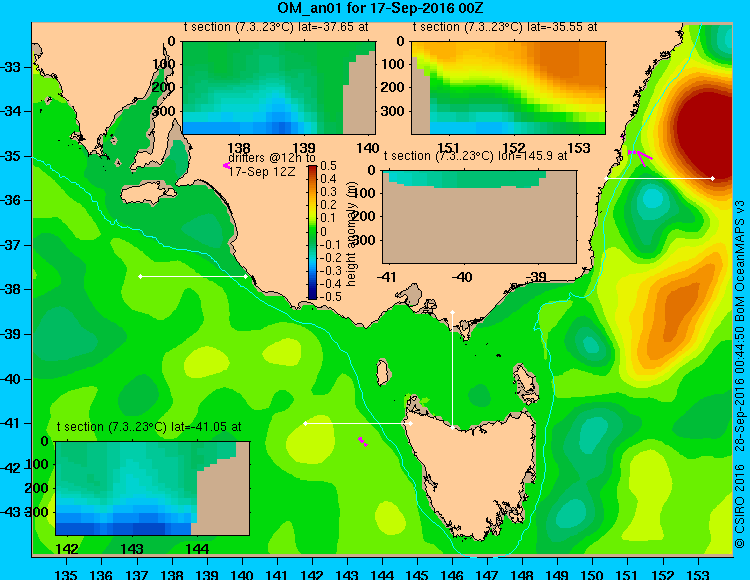The width and height of the screenshot is (750, 580).
Task: Click the 146 longitude label on bottom axis
Action: point(452,574)
